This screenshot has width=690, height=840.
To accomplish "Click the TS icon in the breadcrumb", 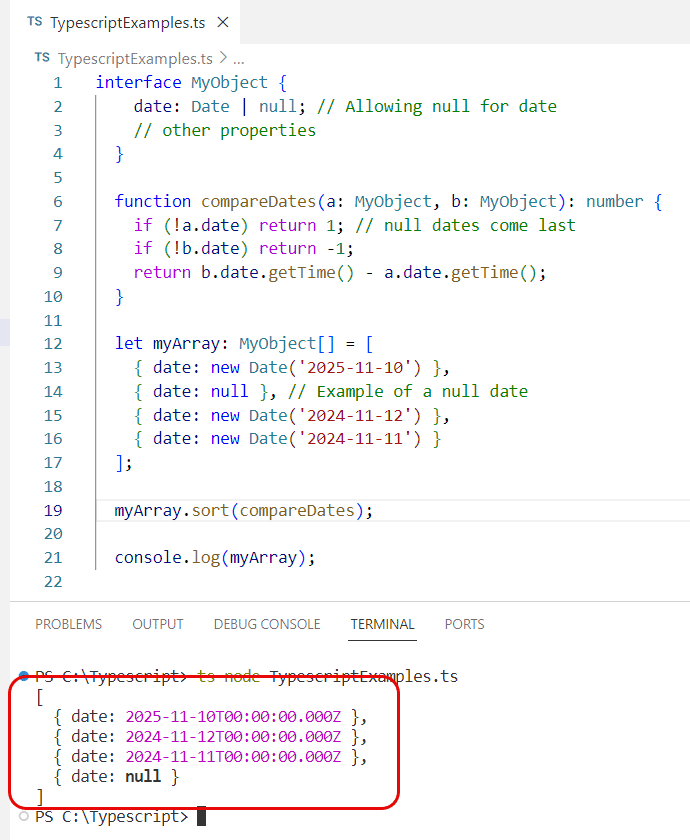I will pyautogui.click(x=42, y=57).
